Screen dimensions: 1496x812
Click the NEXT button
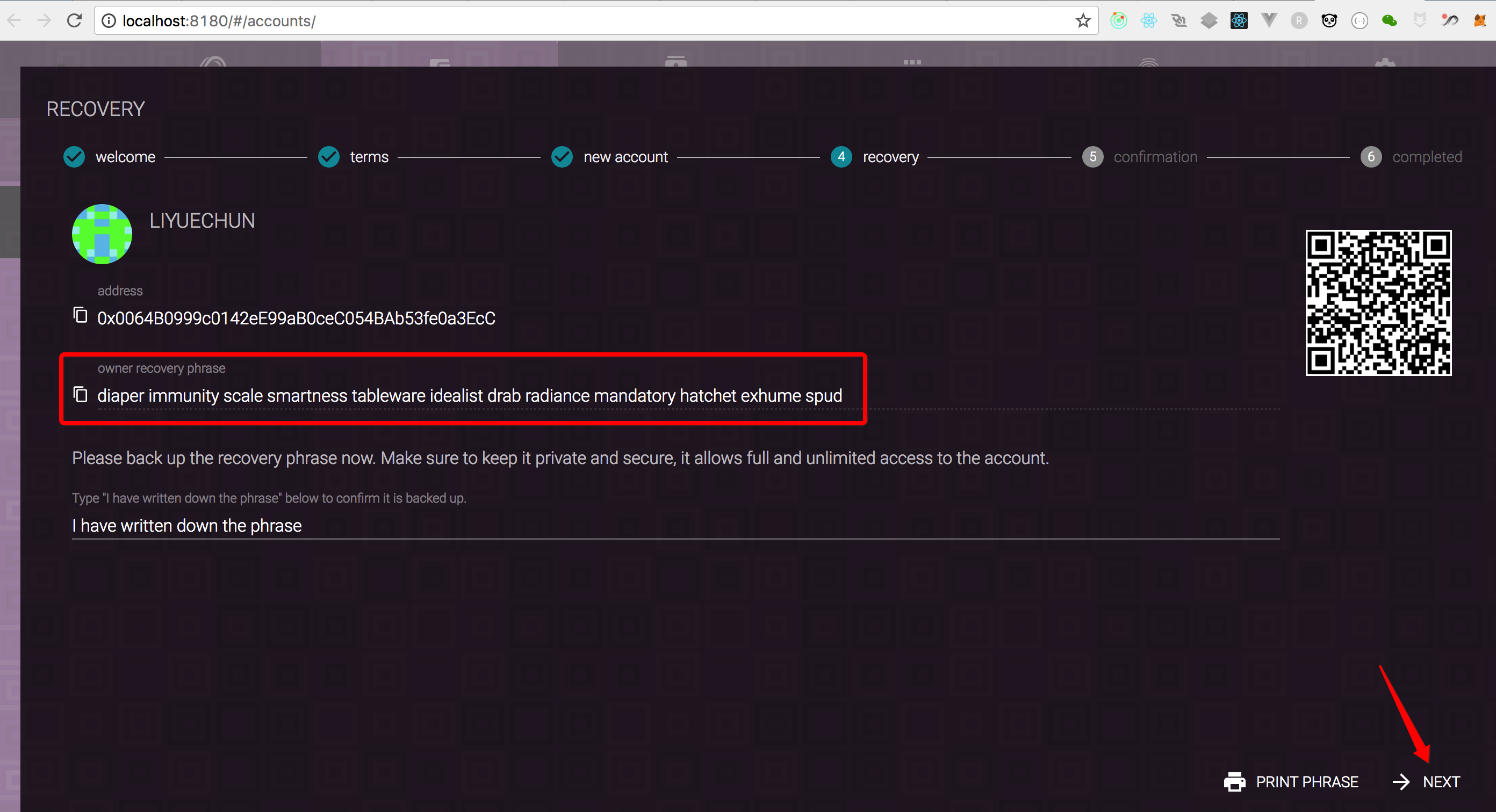[1427, 782]
